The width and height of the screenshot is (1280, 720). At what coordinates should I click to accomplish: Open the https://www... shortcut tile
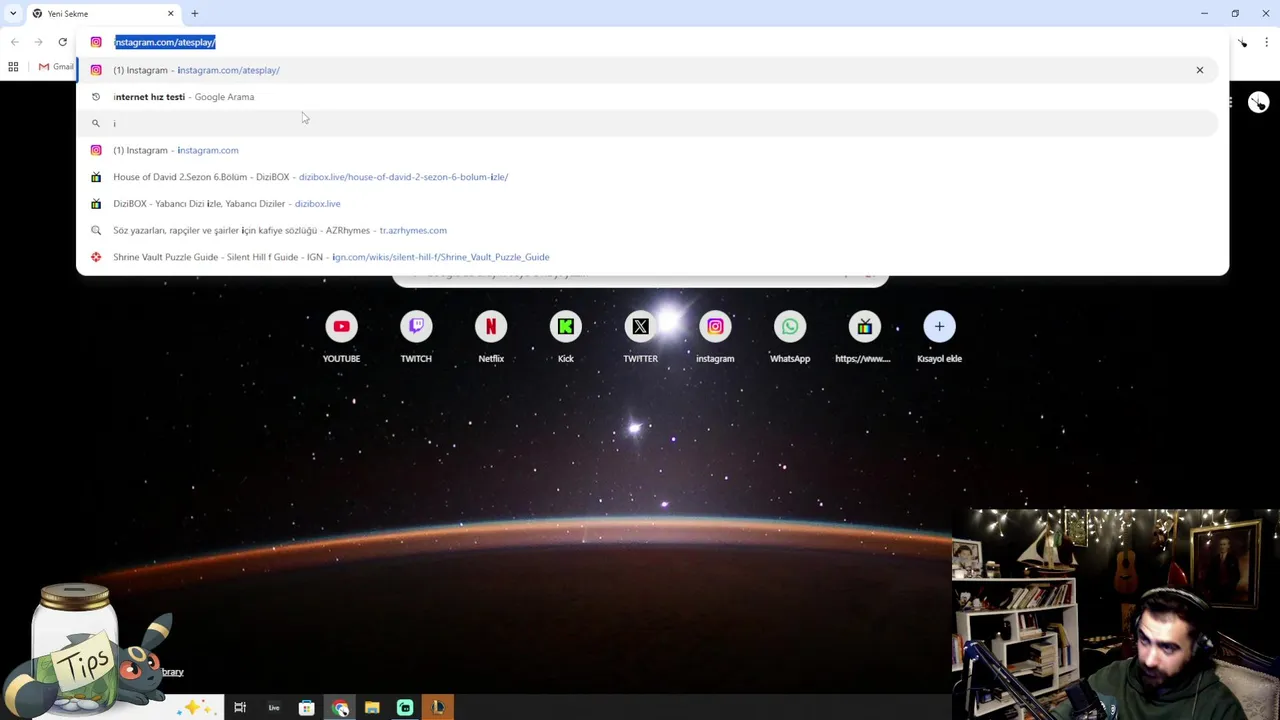(x=864, y=337)
